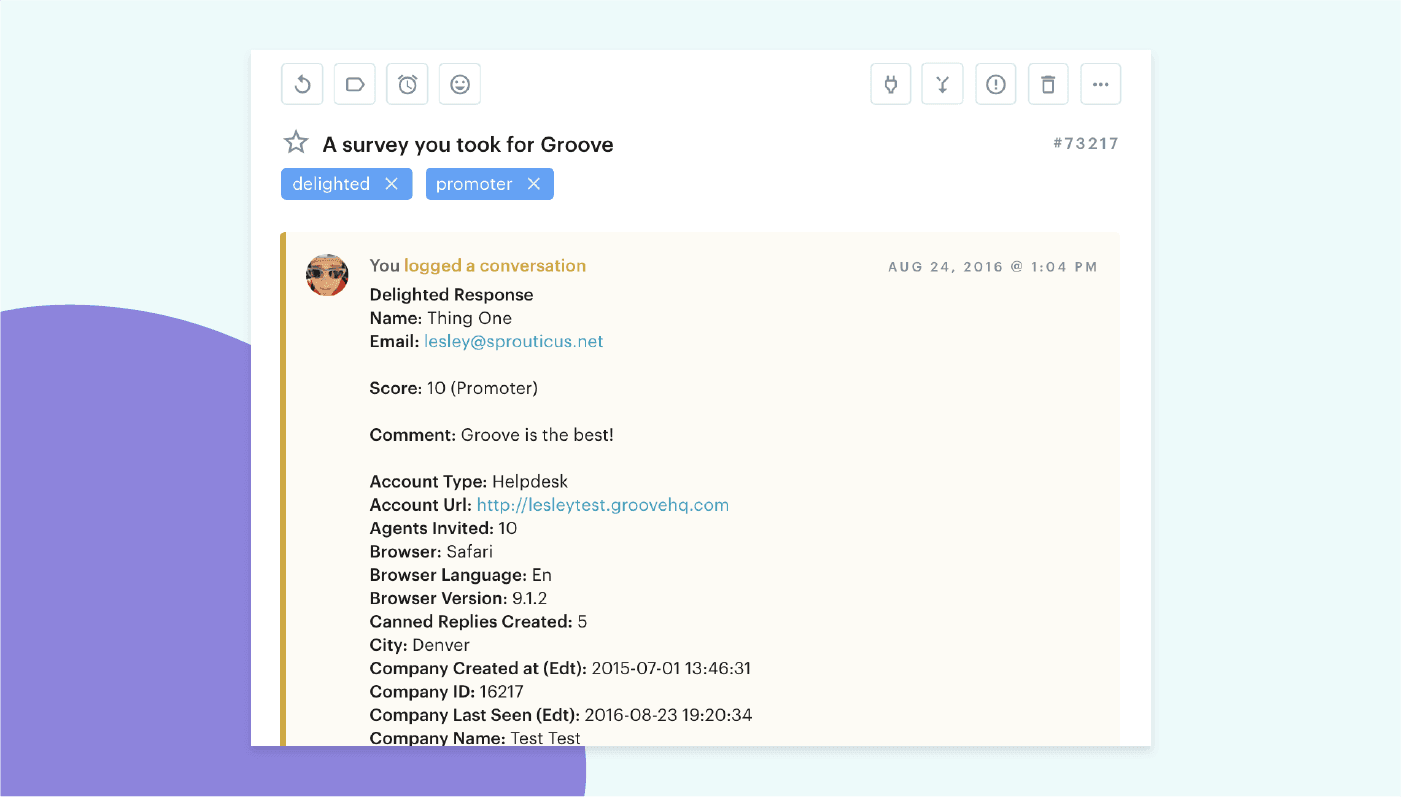
Task: Remove the 'promoter' tag
Action: (x=534, y=183)
